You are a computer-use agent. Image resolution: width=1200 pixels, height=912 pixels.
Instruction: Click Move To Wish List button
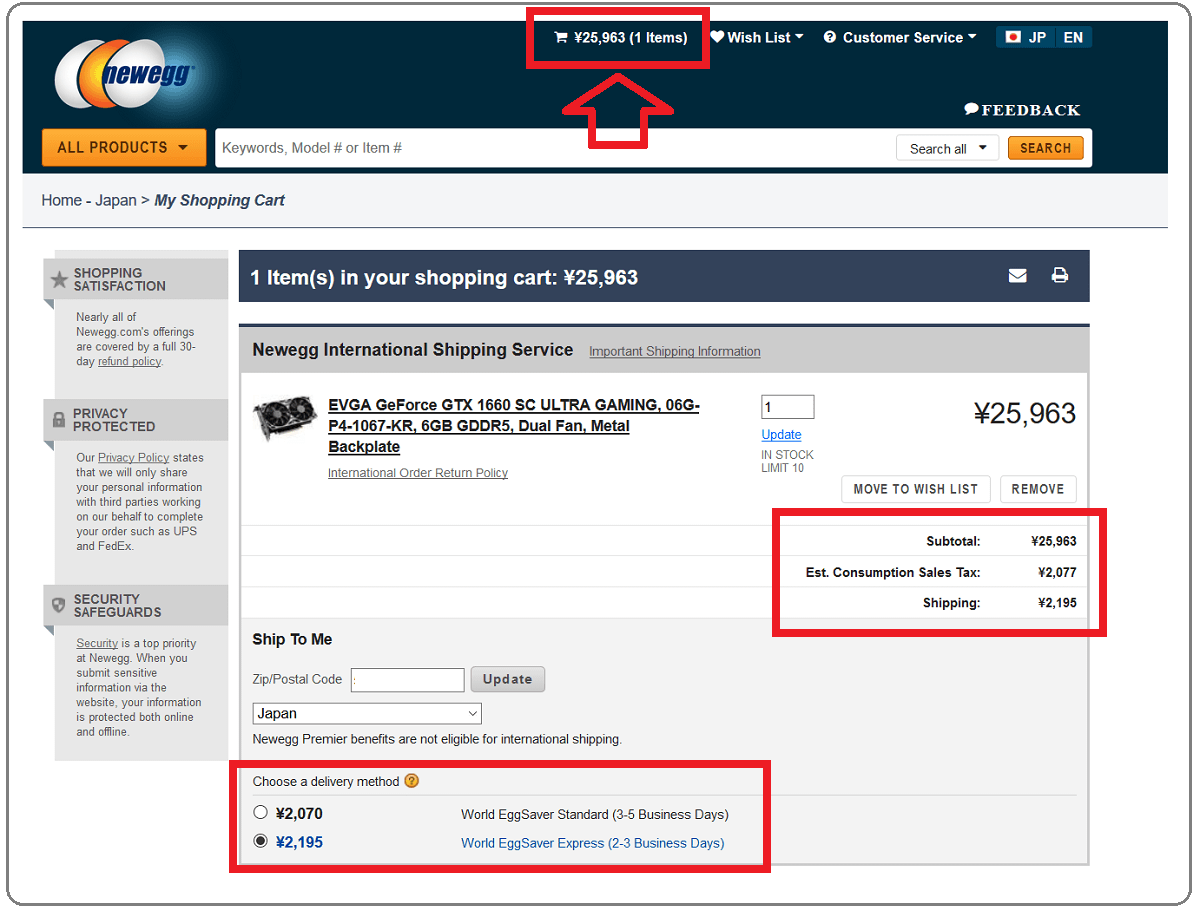916,489
